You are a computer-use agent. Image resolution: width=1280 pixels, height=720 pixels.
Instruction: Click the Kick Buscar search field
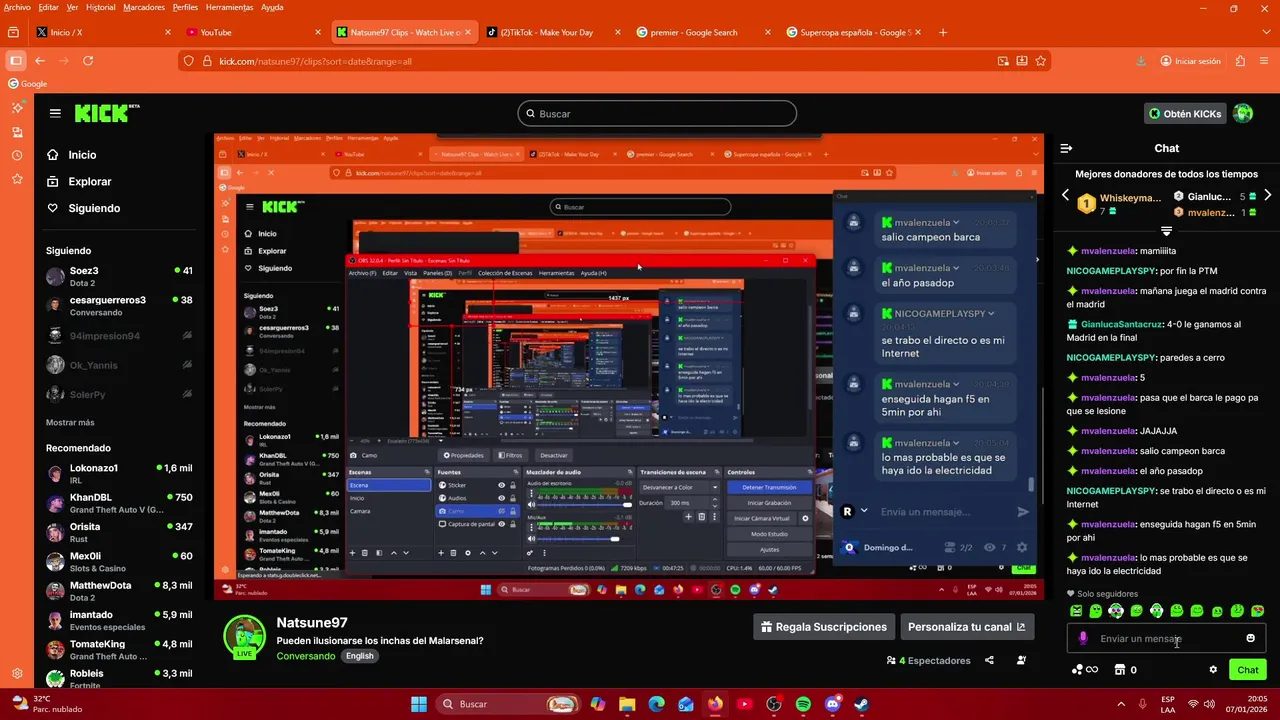point(657,114)
